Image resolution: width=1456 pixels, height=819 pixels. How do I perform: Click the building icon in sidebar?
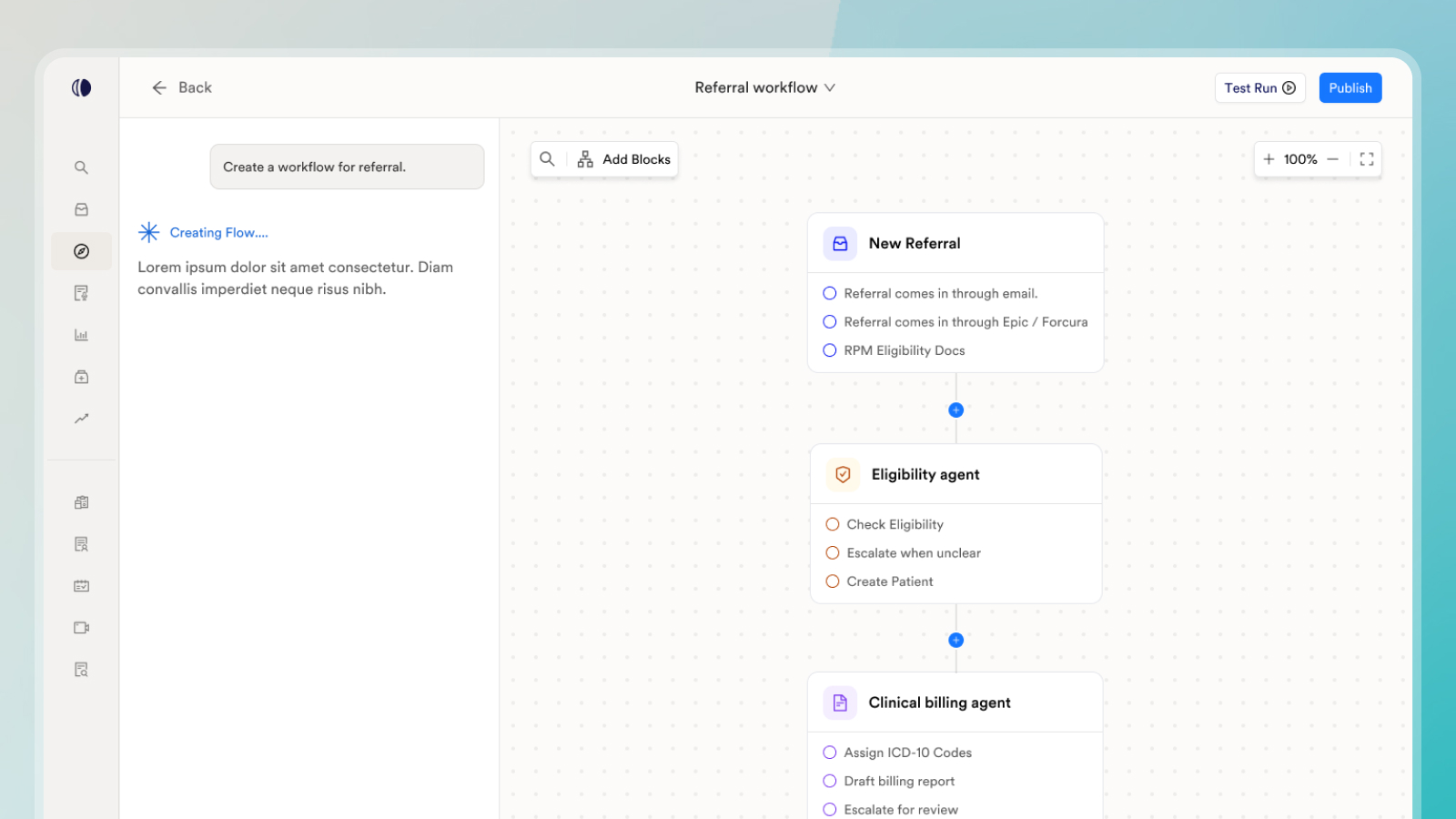click(x=81, y=502)
